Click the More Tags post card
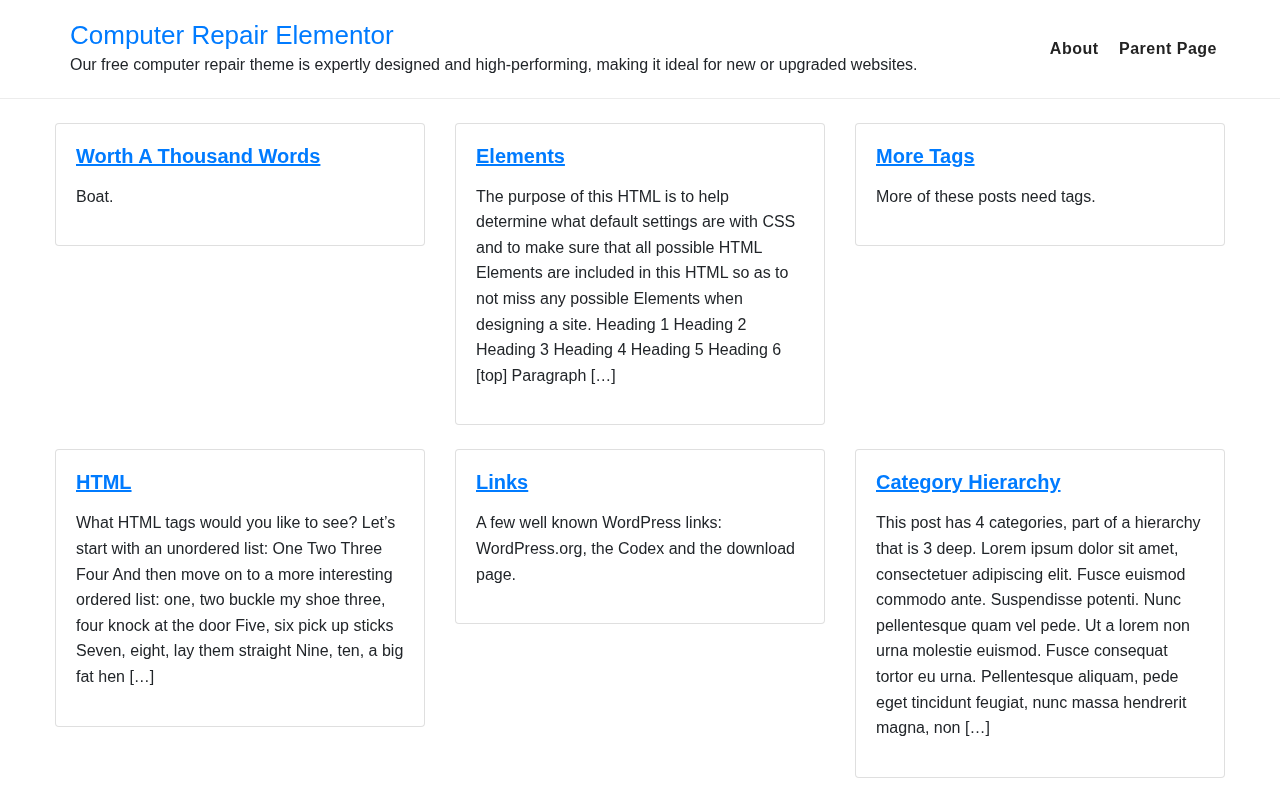 (1040, 185)
